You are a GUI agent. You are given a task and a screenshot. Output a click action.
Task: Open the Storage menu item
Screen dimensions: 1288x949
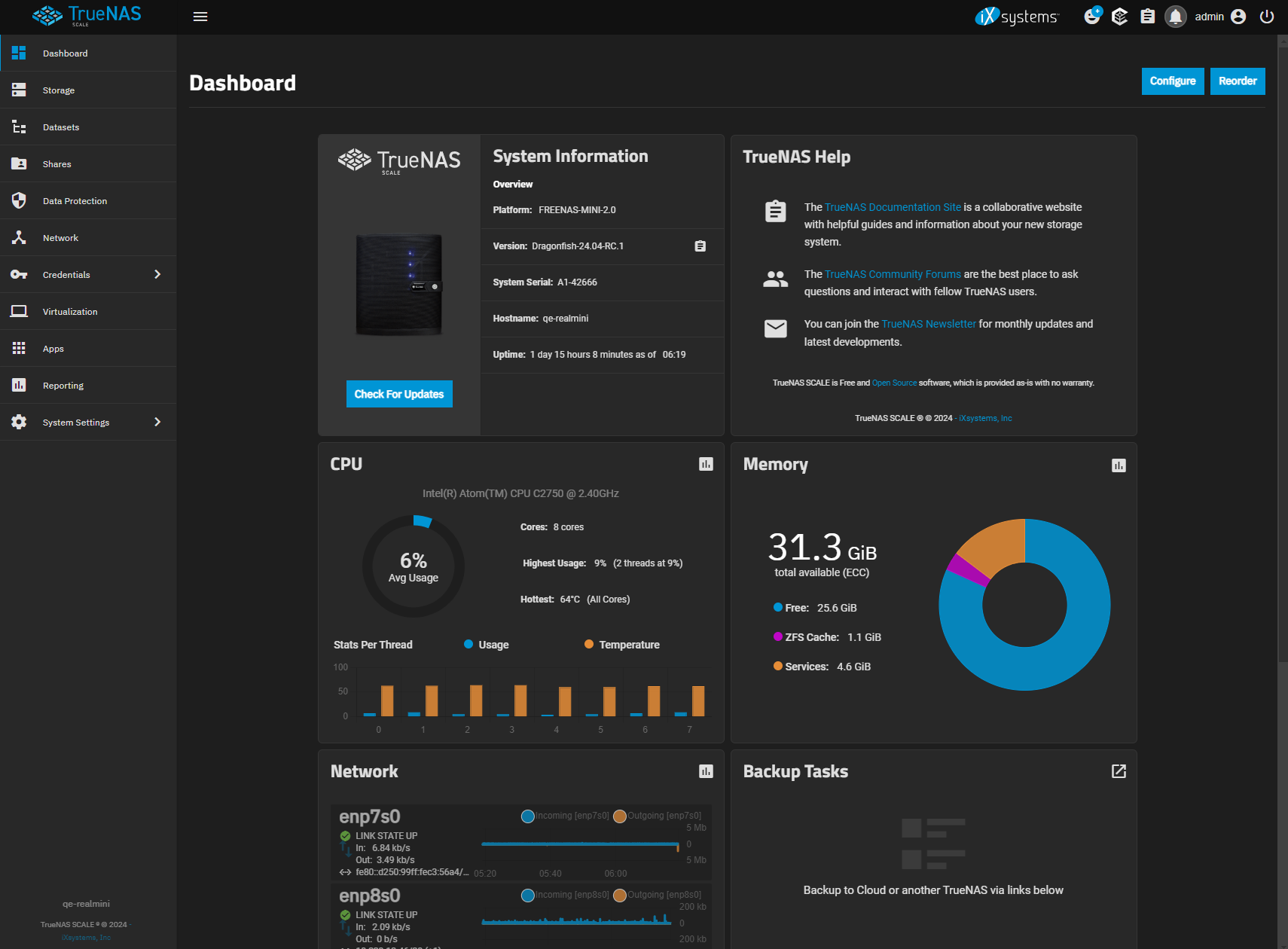coord(88,90)
